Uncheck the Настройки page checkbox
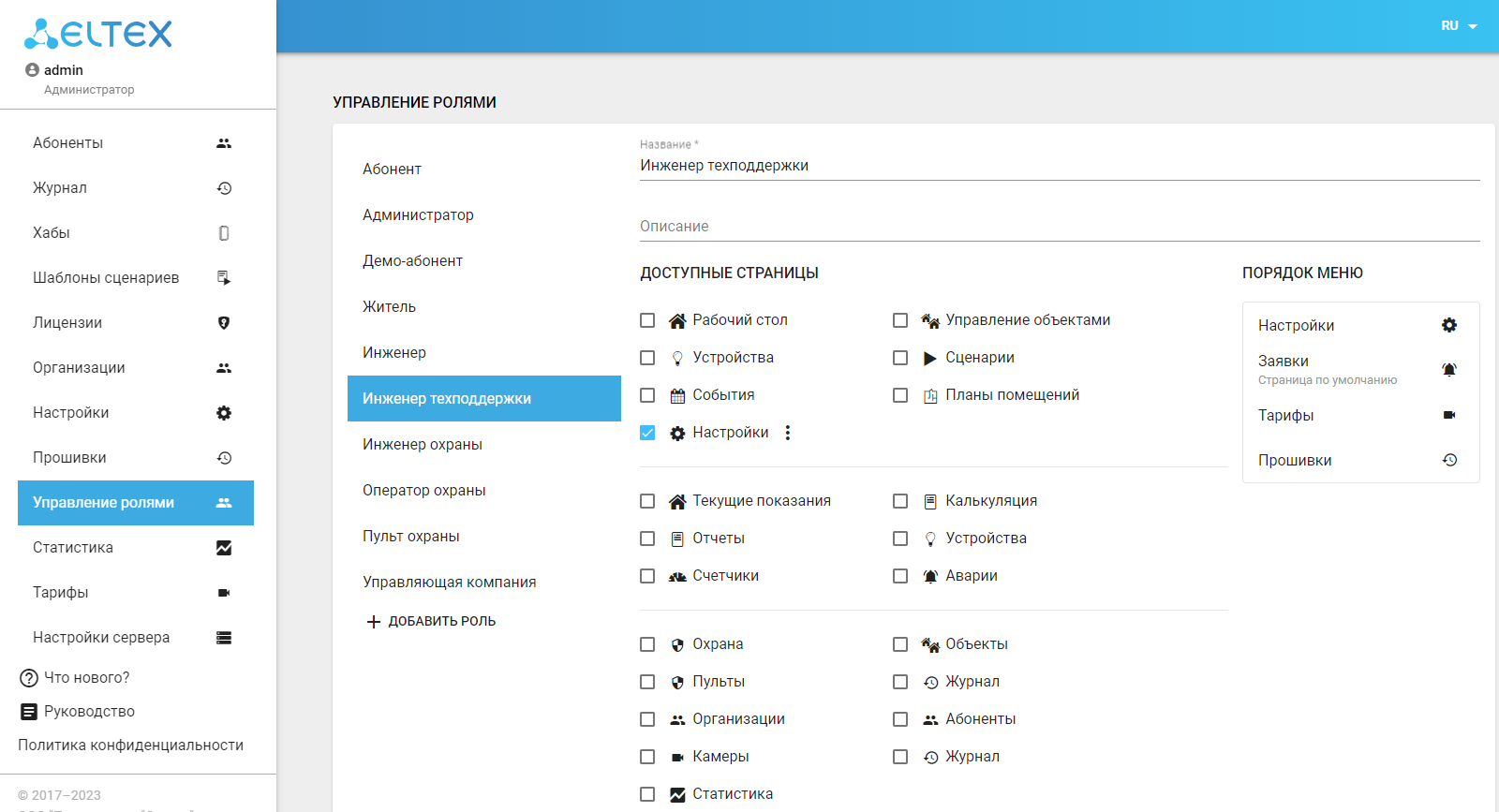This screenshot has height=812, width=1499. tap(647, 433)
